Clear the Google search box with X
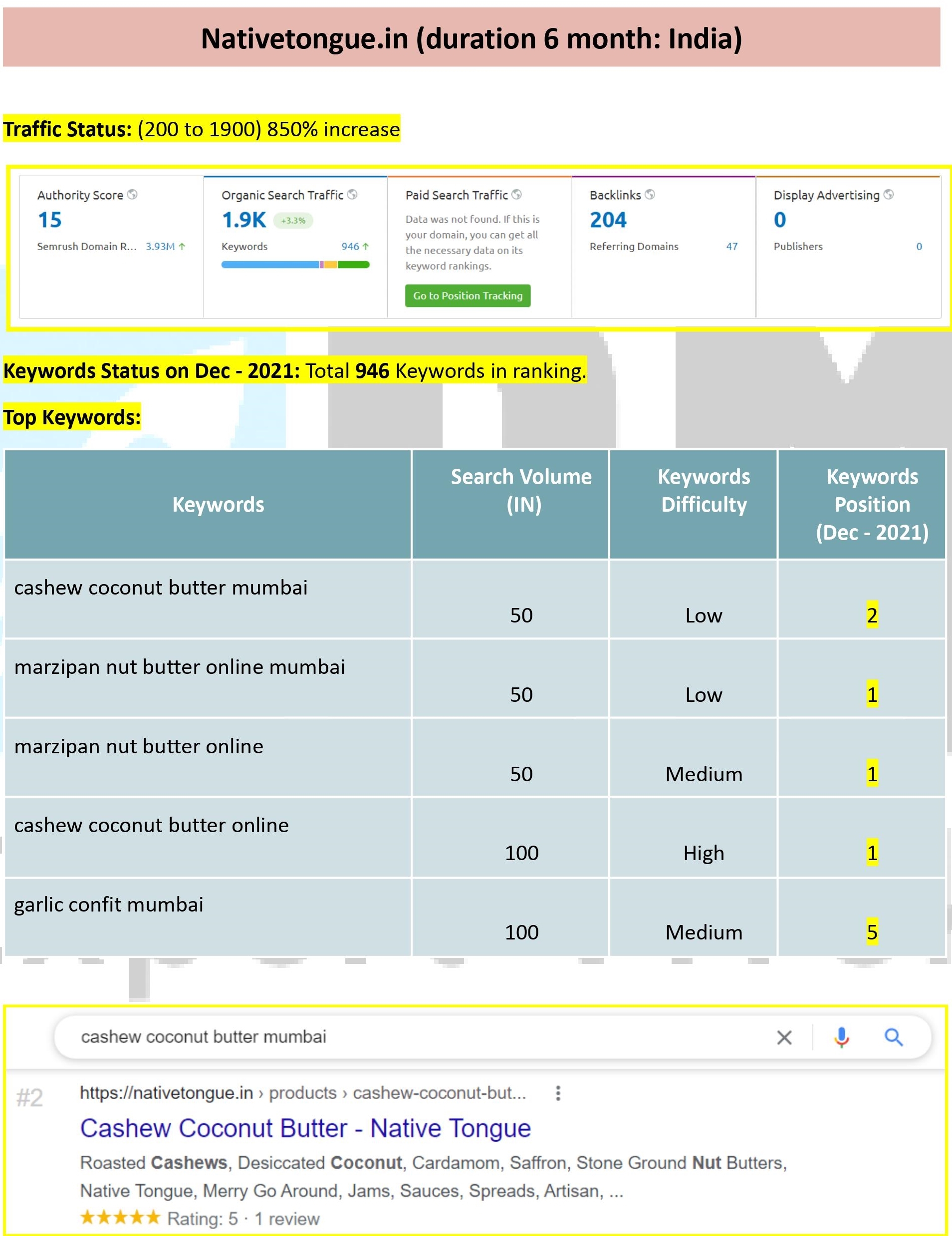952x1236 pixels. click(x=784, y=1037)
